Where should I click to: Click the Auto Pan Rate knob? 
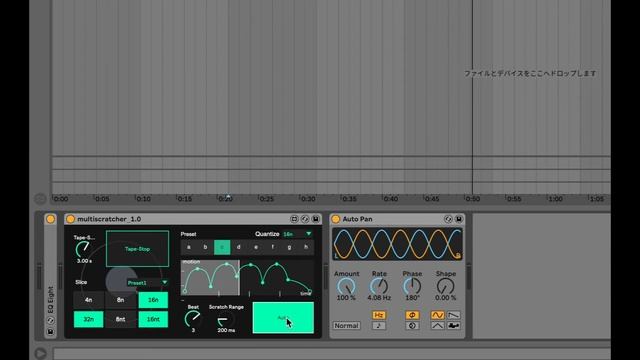click(x=379, y=287)
